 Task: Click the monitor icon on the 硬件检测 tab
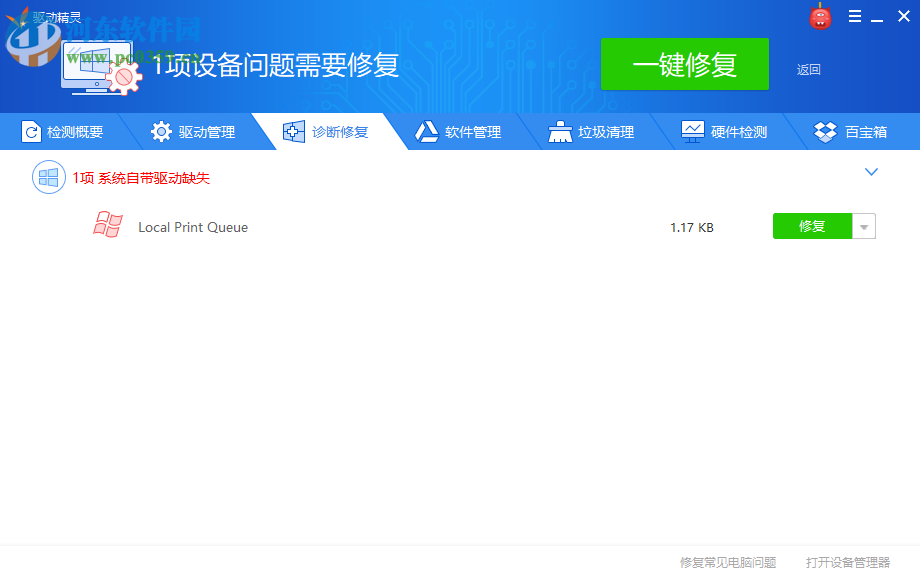coord(692,131)
